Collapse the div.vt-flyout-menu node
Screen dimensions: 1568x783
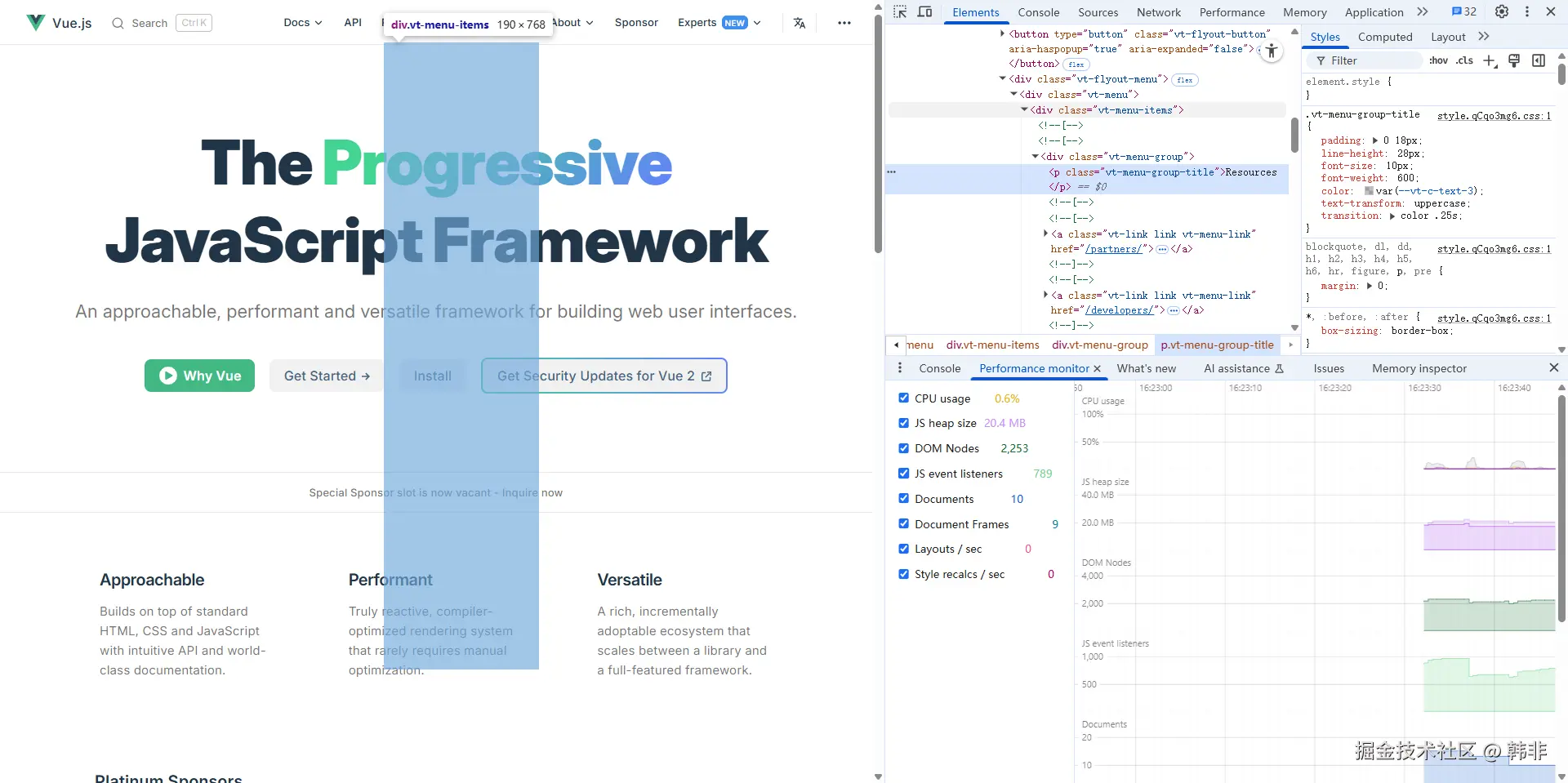pos(1003,79)
